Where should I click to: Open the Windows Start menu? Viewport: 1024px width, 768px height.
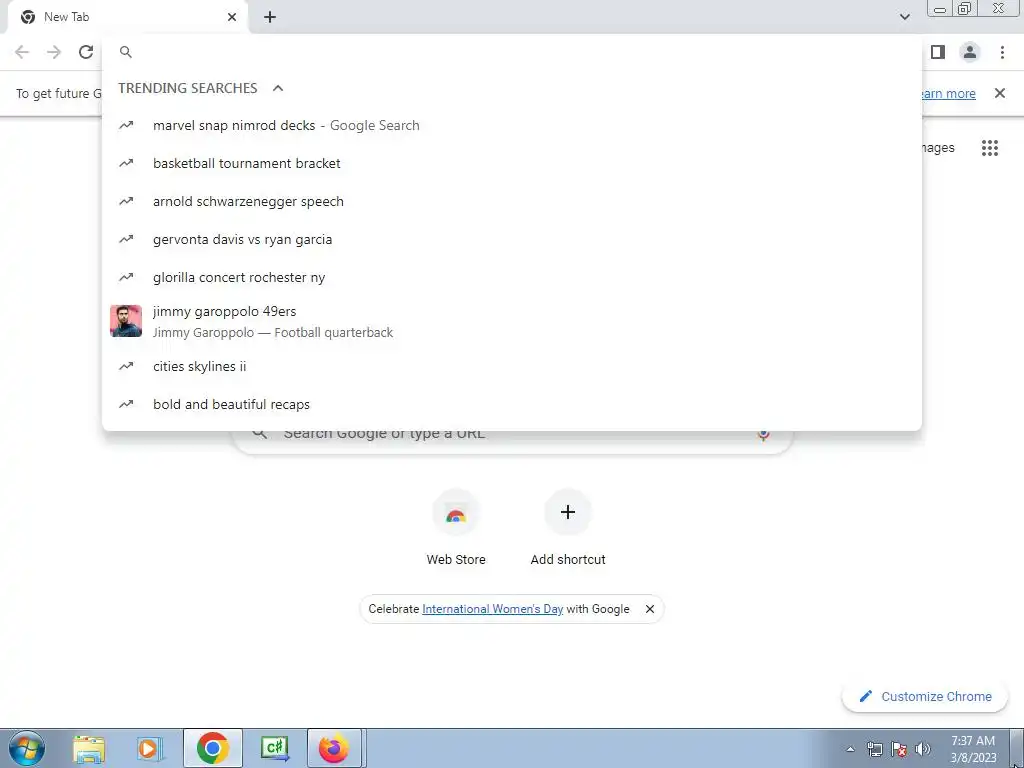[x=27, y=748]
